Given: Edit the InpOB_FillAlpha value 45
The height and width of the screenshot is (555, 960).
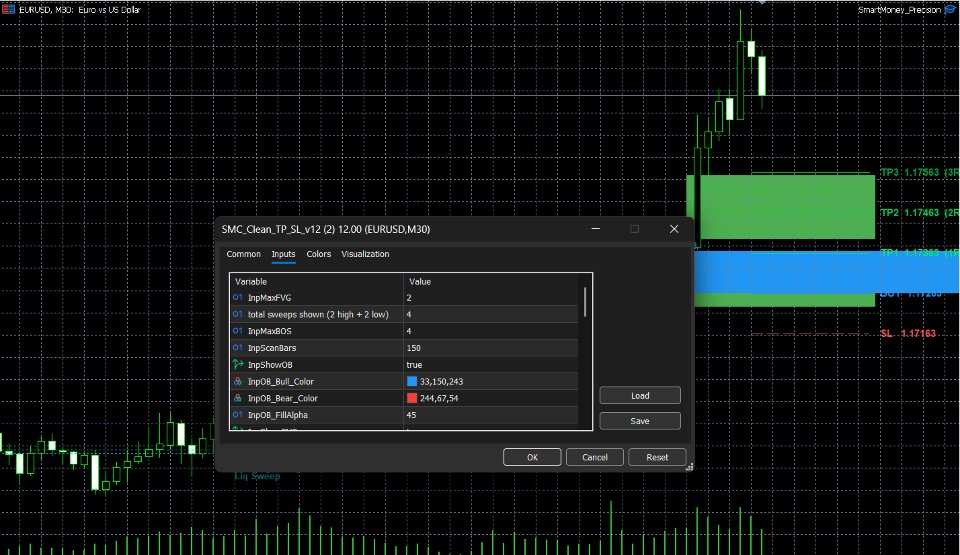Looking at the screenshot, I should (490, 415).
